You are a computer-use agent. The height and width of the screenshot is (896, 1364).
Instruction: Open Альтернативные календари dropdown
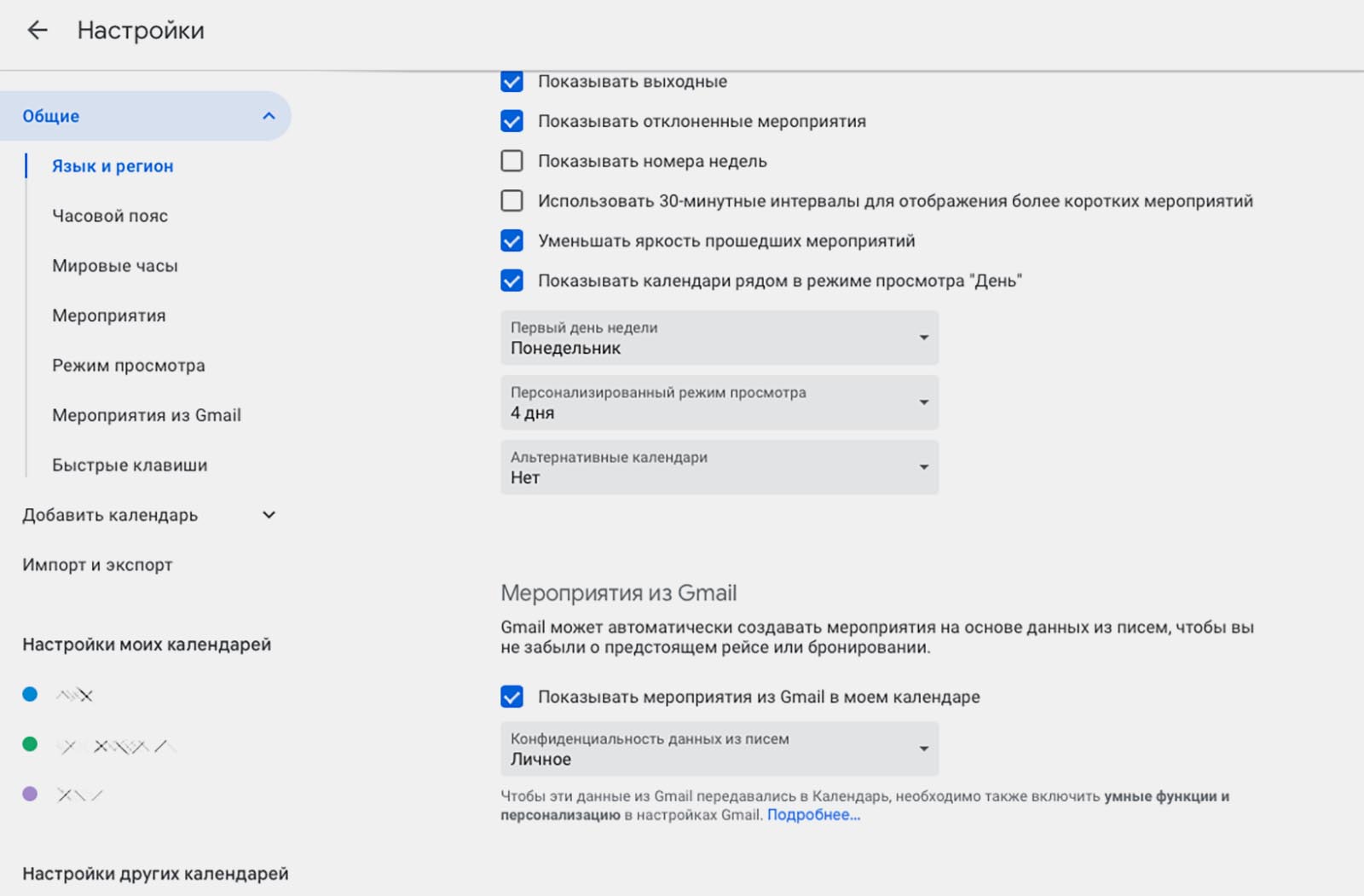click(x=719, y=467)
